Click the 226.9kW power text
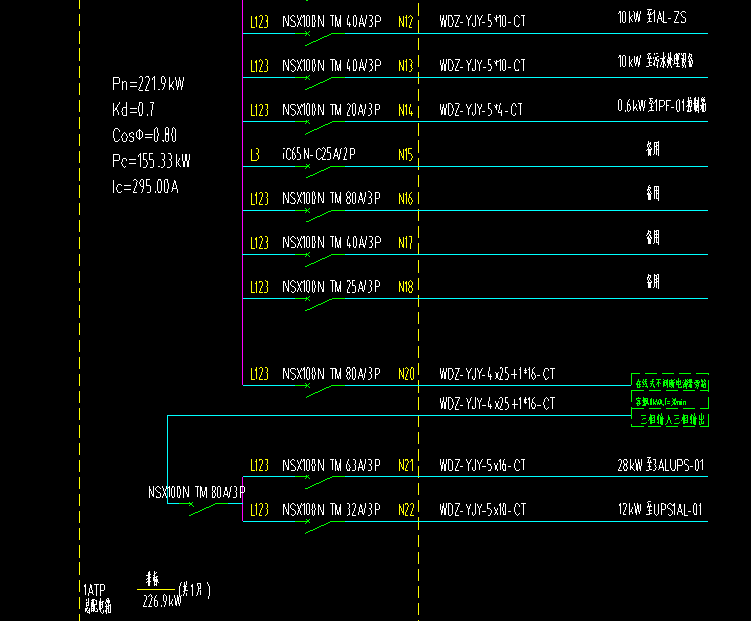Screen dimensions: 751x621 coord(162,601)
